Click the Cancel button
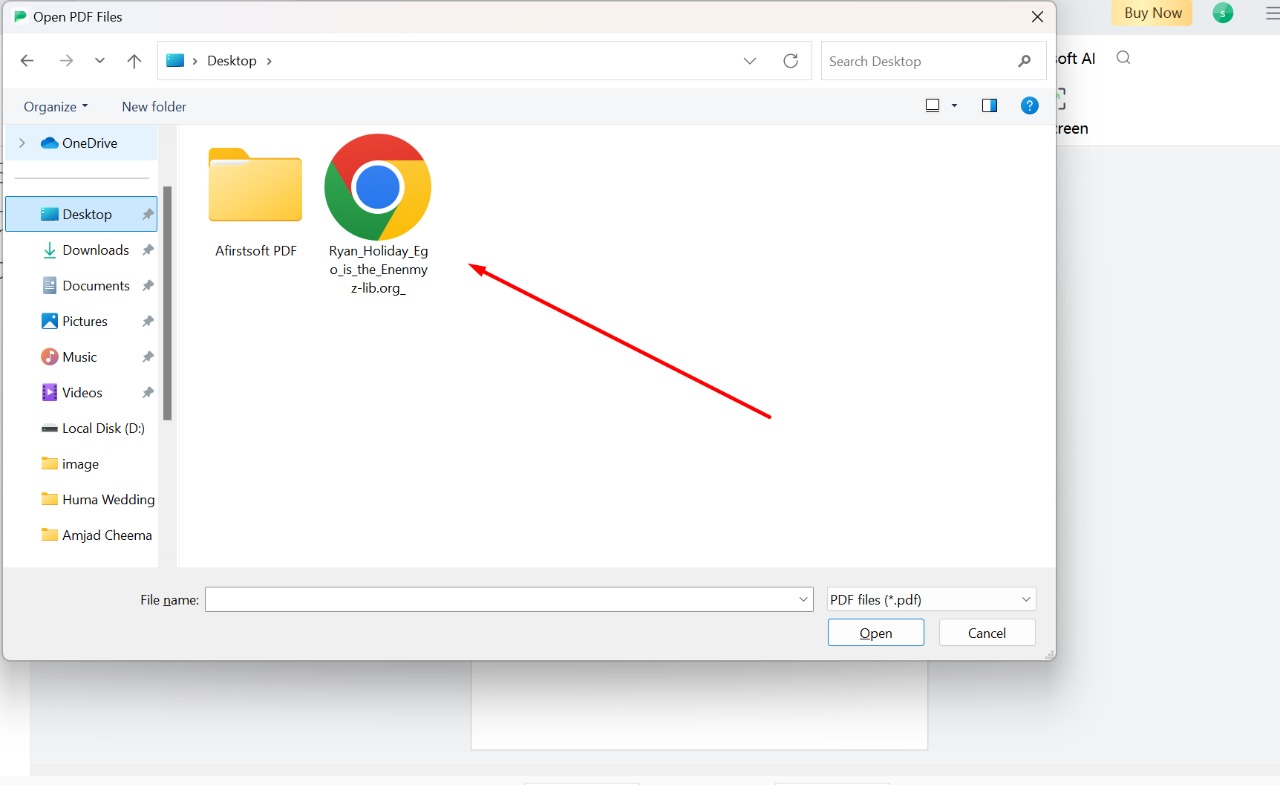1280x785 pixels. tap(987, 633)
